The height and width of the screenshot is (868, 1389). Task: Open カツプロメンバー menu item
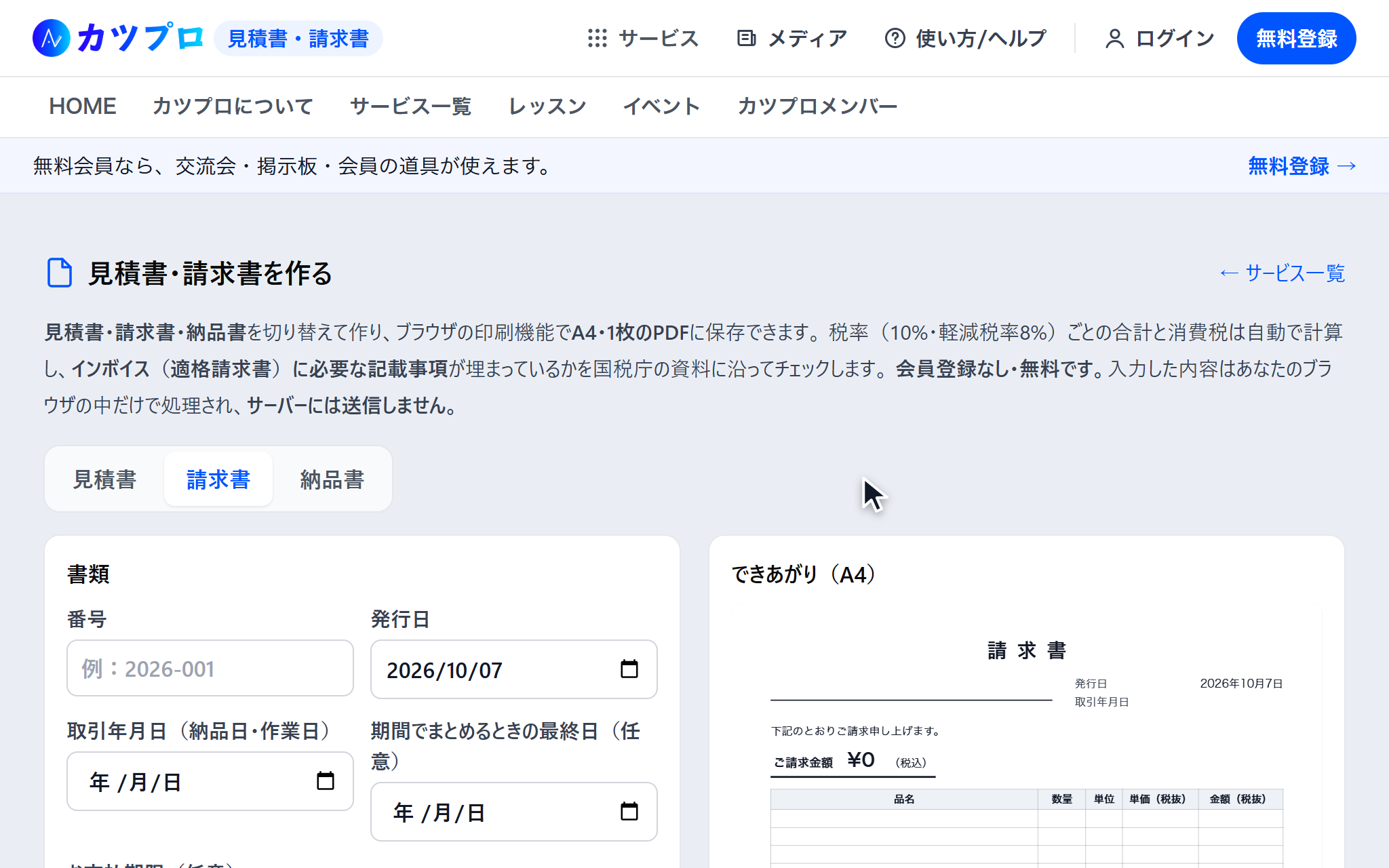[x=817, y=106]
